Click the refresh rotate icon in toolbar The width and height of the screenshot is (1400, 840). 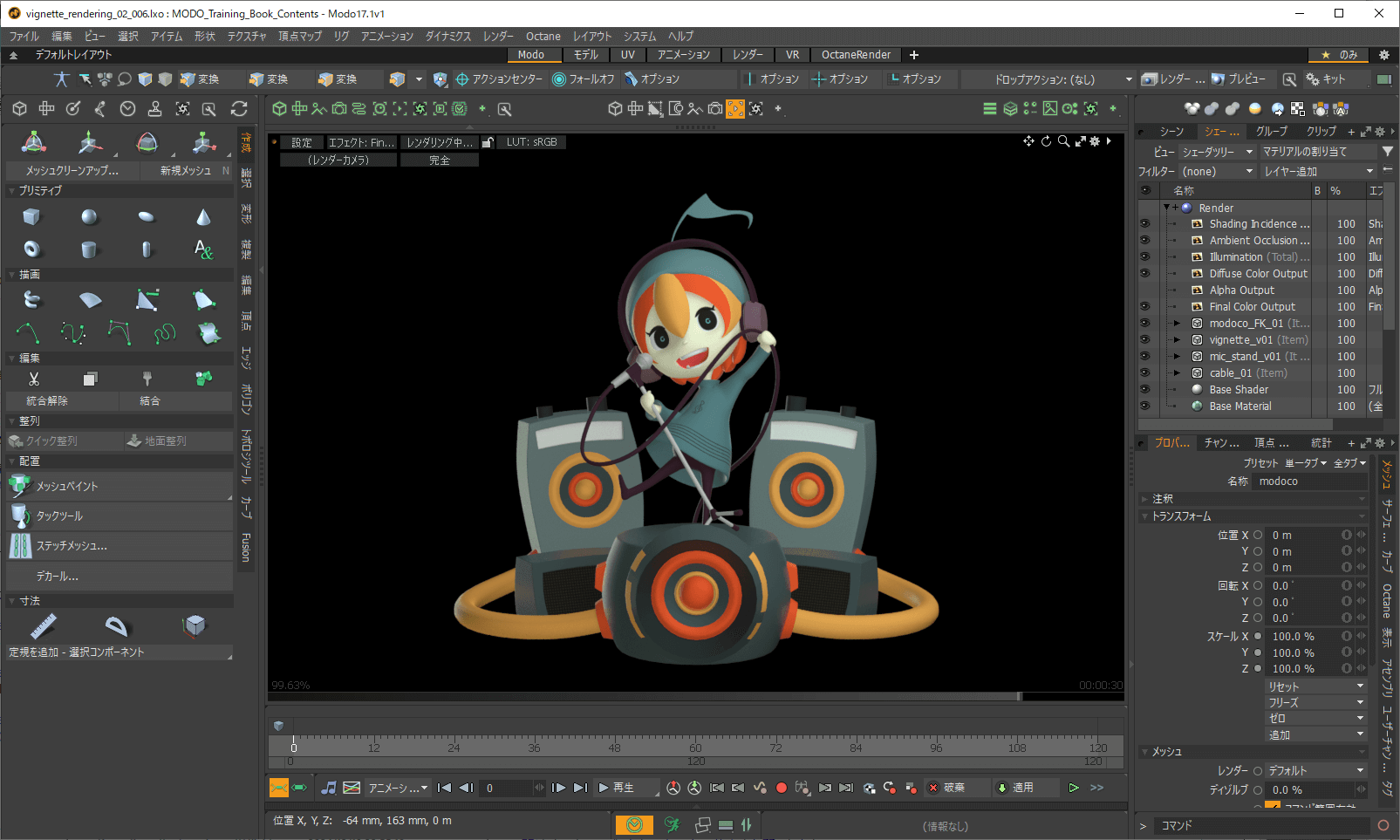point(239,109)
